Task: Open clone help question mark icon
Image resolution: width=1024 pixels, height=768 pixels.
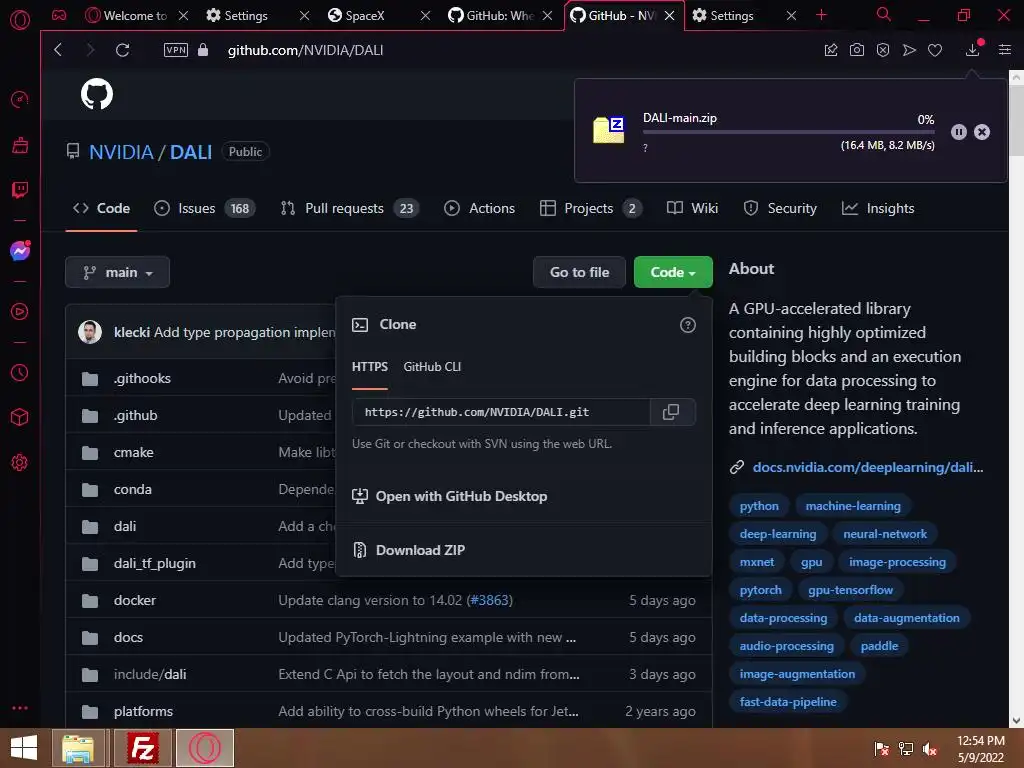Action: [x=688, y=325]
